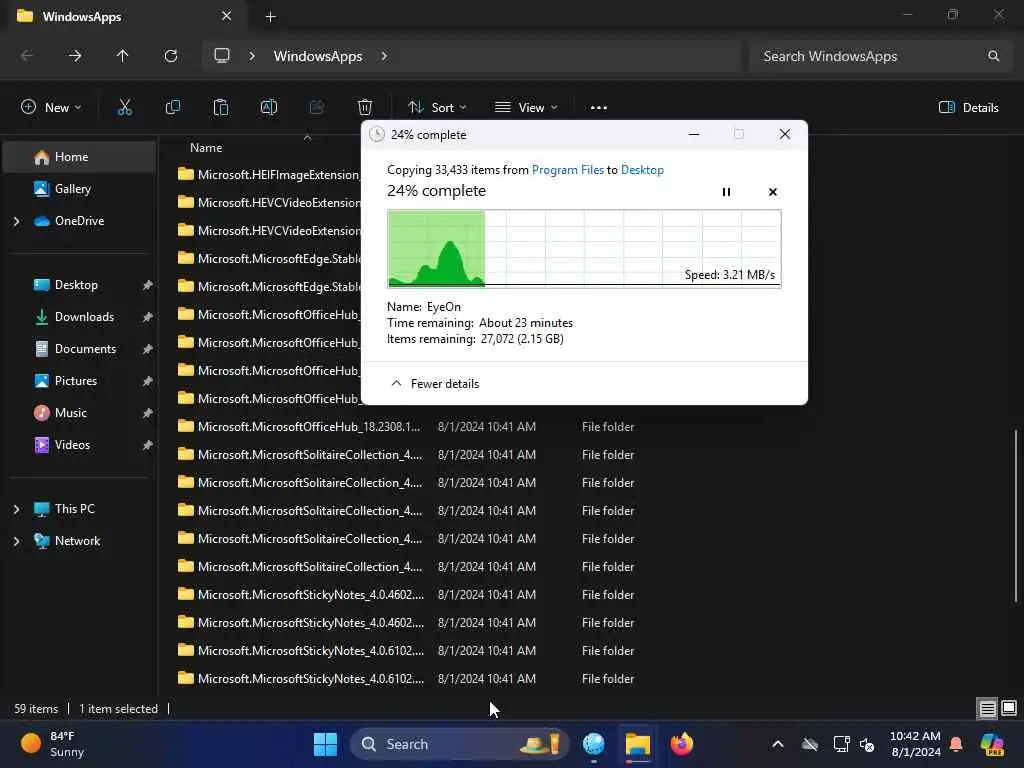Open Videos in Quick access
Image resolution: width=1024 pixels, height=768 pixels.
click(x=79, y=445)
